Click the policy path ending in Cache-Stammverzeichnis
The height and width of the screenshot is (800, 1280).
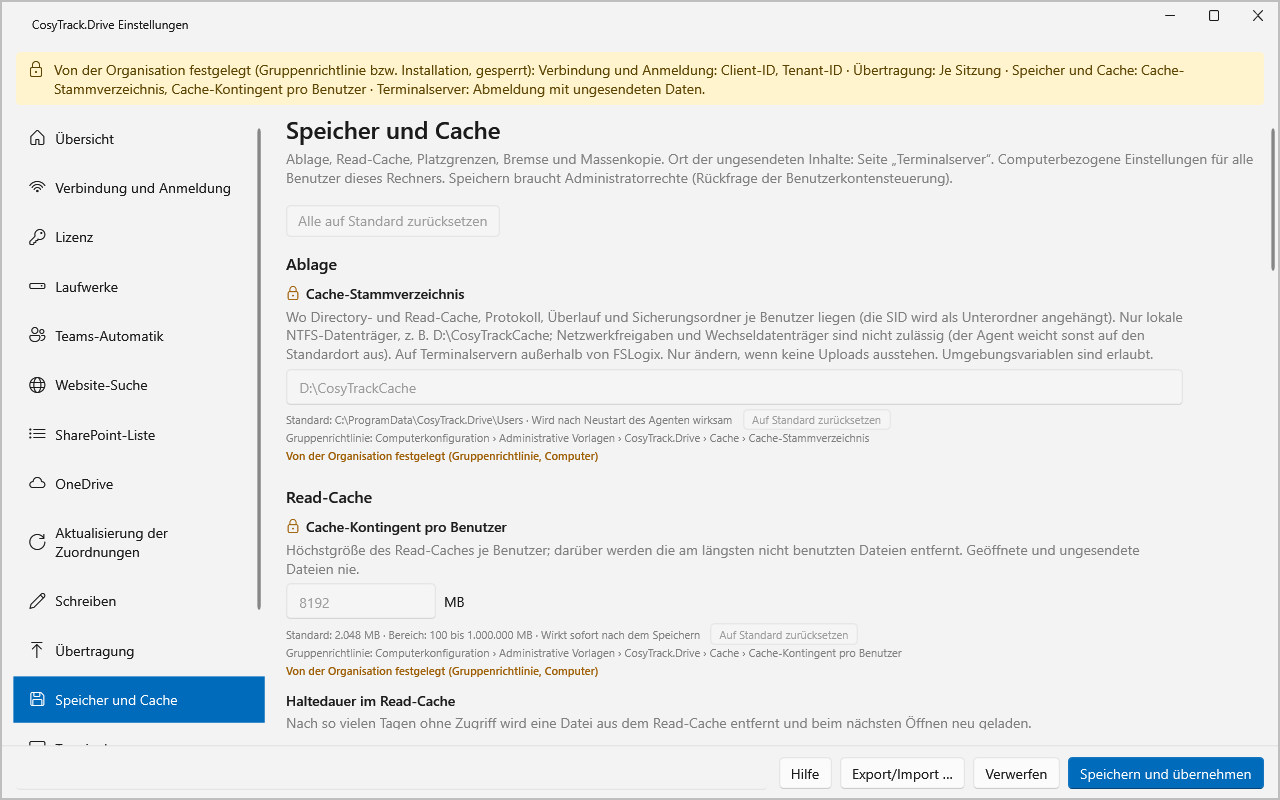(578, 438)
